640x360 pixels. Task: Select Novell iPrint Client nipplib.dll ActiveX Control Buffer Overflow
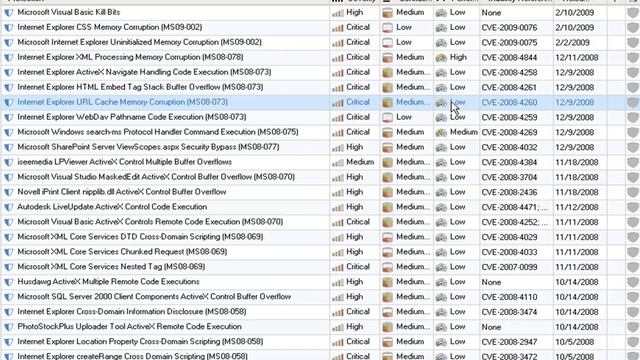[122, 192]
